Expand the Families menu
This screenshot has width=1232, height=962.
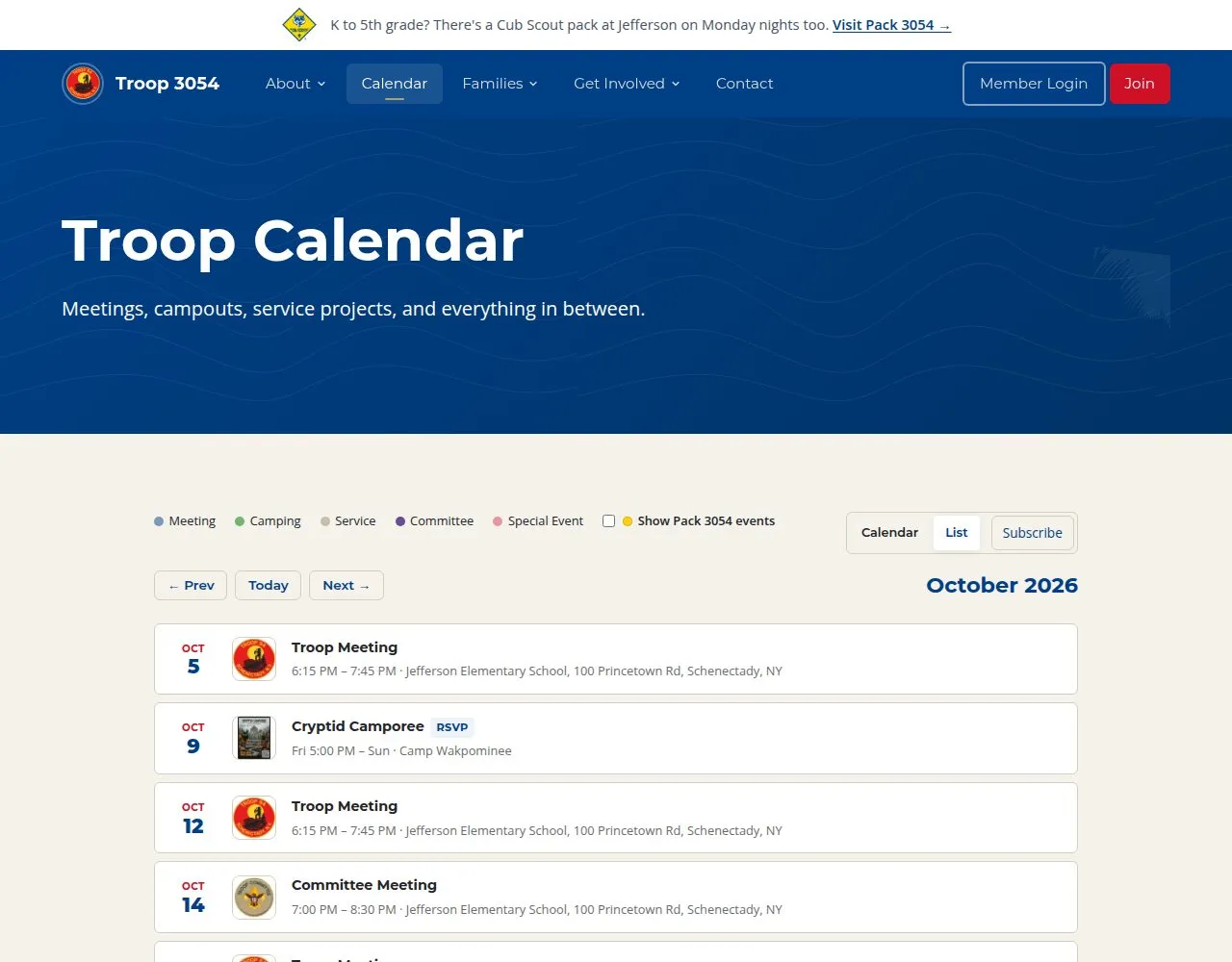coord(500,84)
